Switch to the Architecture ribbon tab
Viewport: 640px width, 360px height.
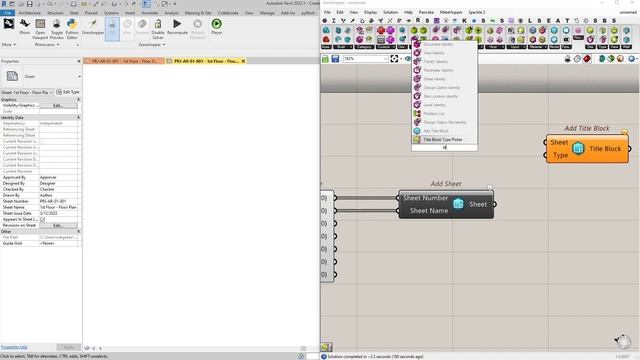tap(30, 13)
